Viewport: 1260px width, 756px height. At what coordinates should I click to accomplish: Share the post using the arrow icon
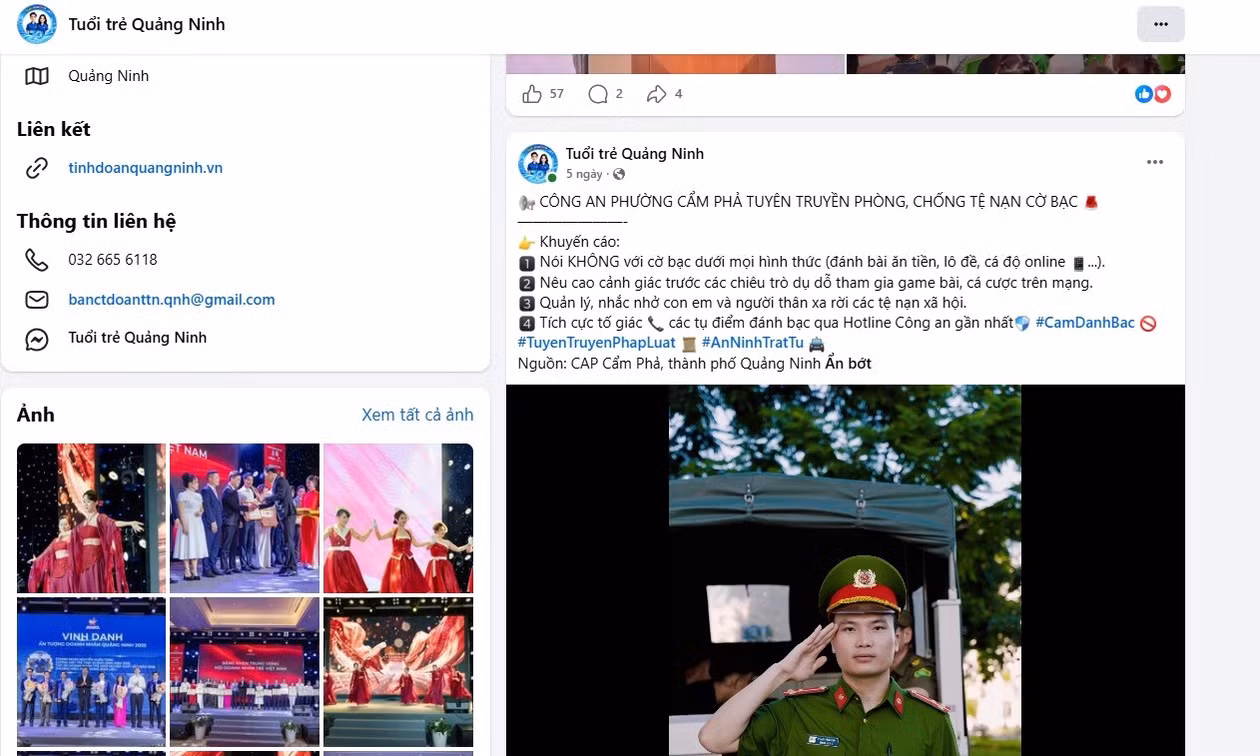point(657,94)
